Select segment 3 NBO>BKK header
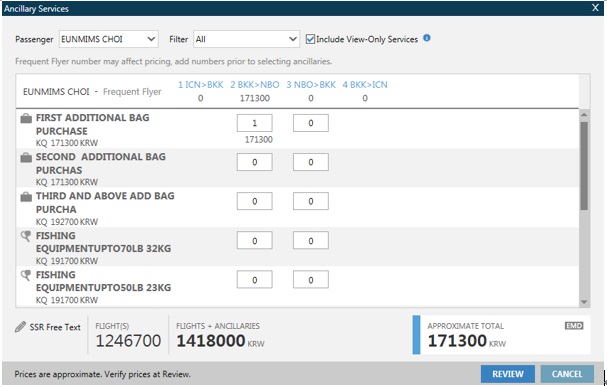This screenshot has width=607, height=387. 311,85
